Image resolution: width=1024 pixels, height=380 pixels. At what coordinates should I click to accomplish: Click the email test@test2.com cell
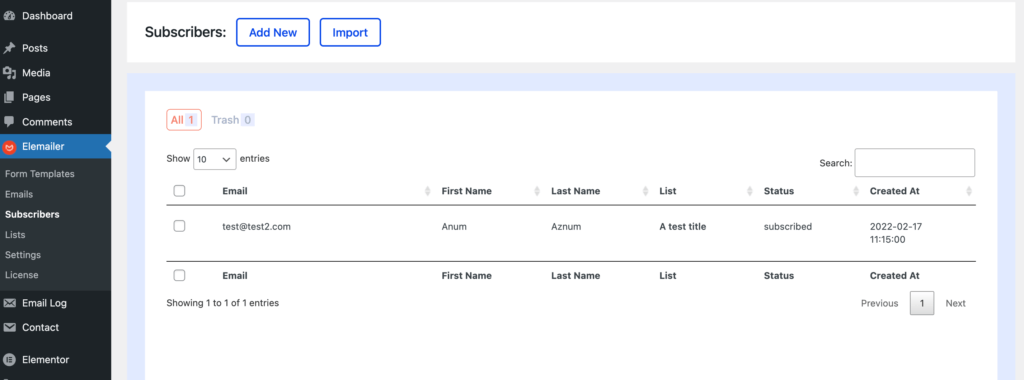click(x=257, y=227)
